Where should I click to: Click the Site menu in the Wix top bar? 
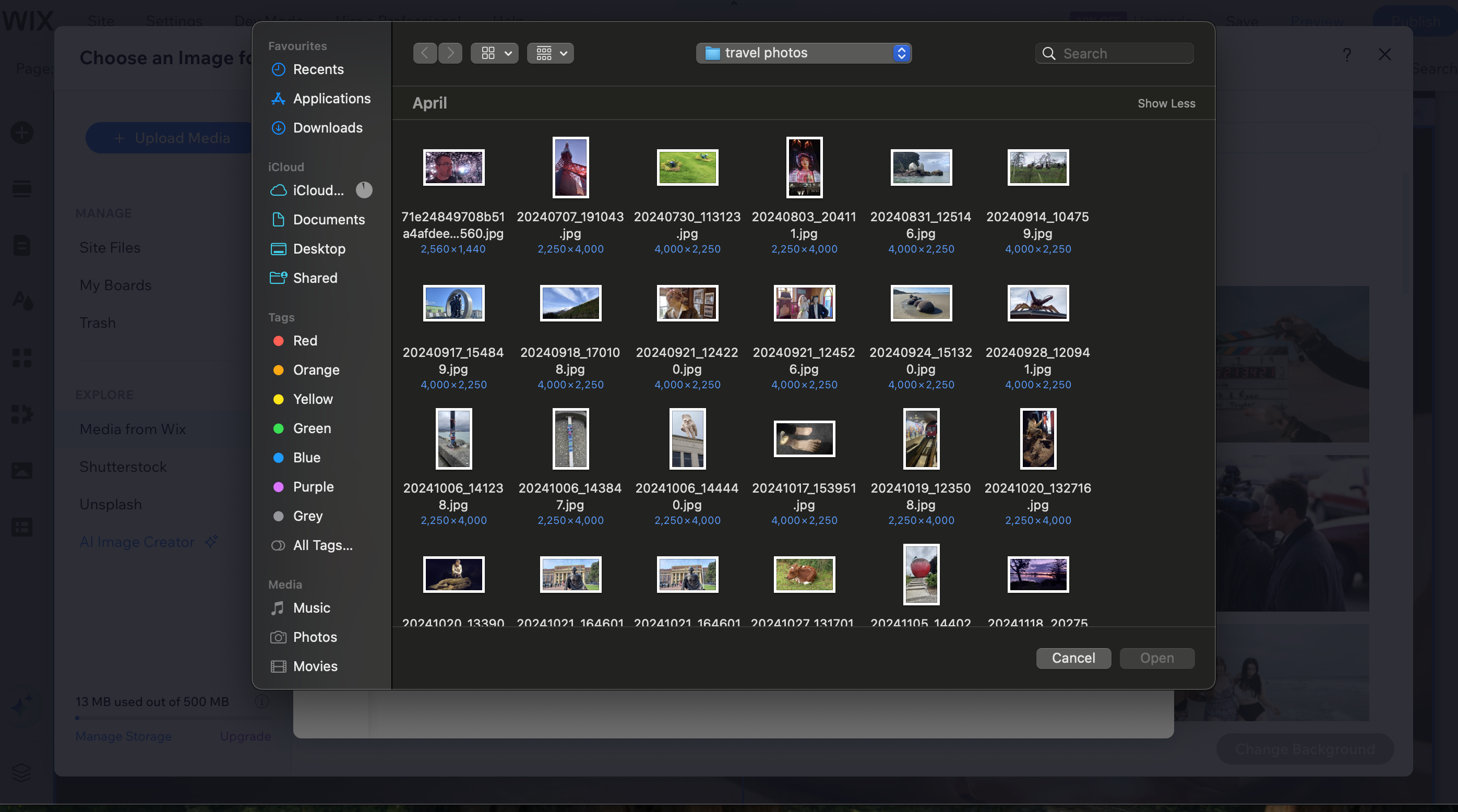(x=101, y=21)
